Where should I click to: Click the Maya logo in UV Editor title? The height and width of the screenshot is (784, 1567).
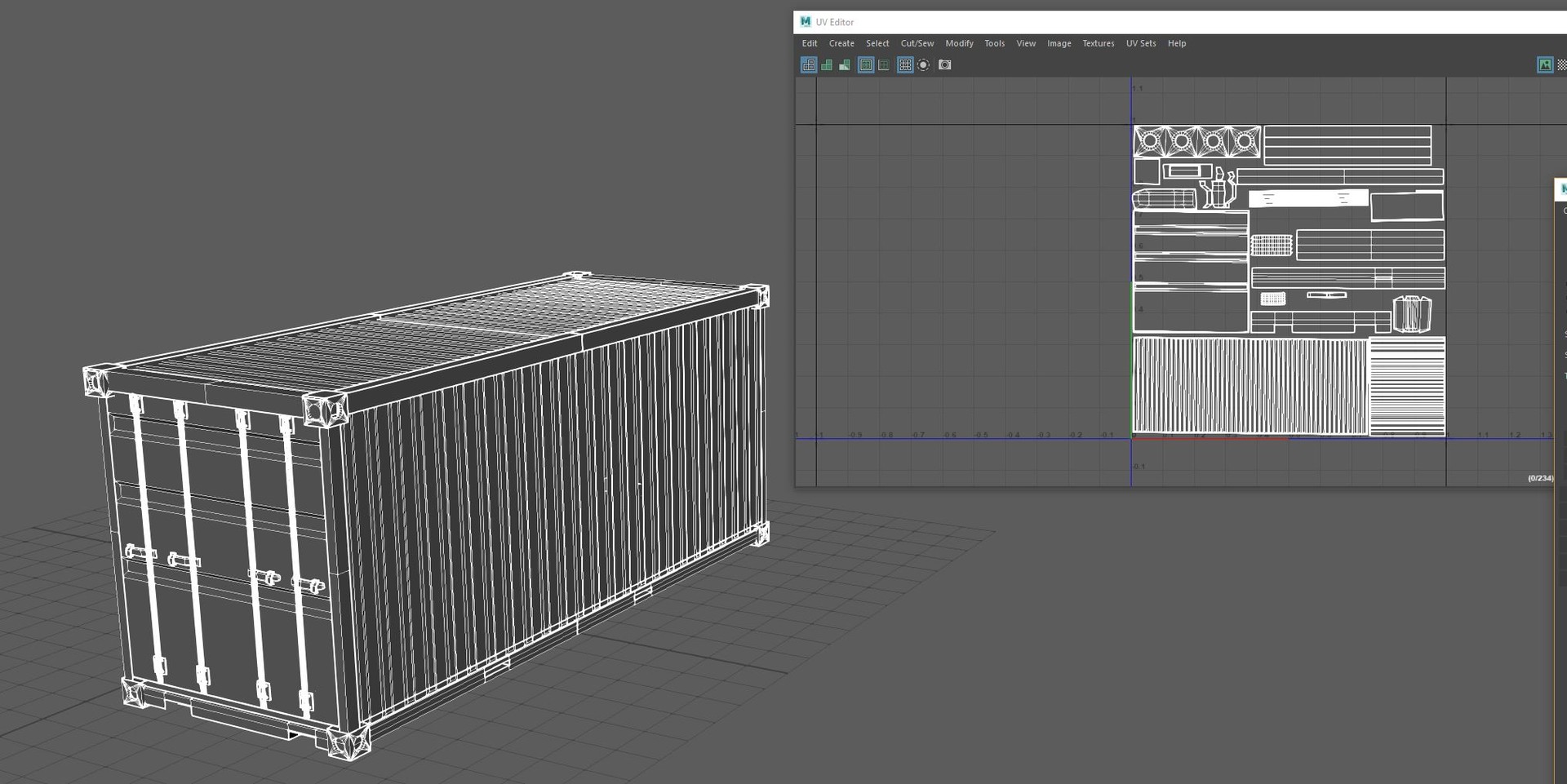(806, 22)
